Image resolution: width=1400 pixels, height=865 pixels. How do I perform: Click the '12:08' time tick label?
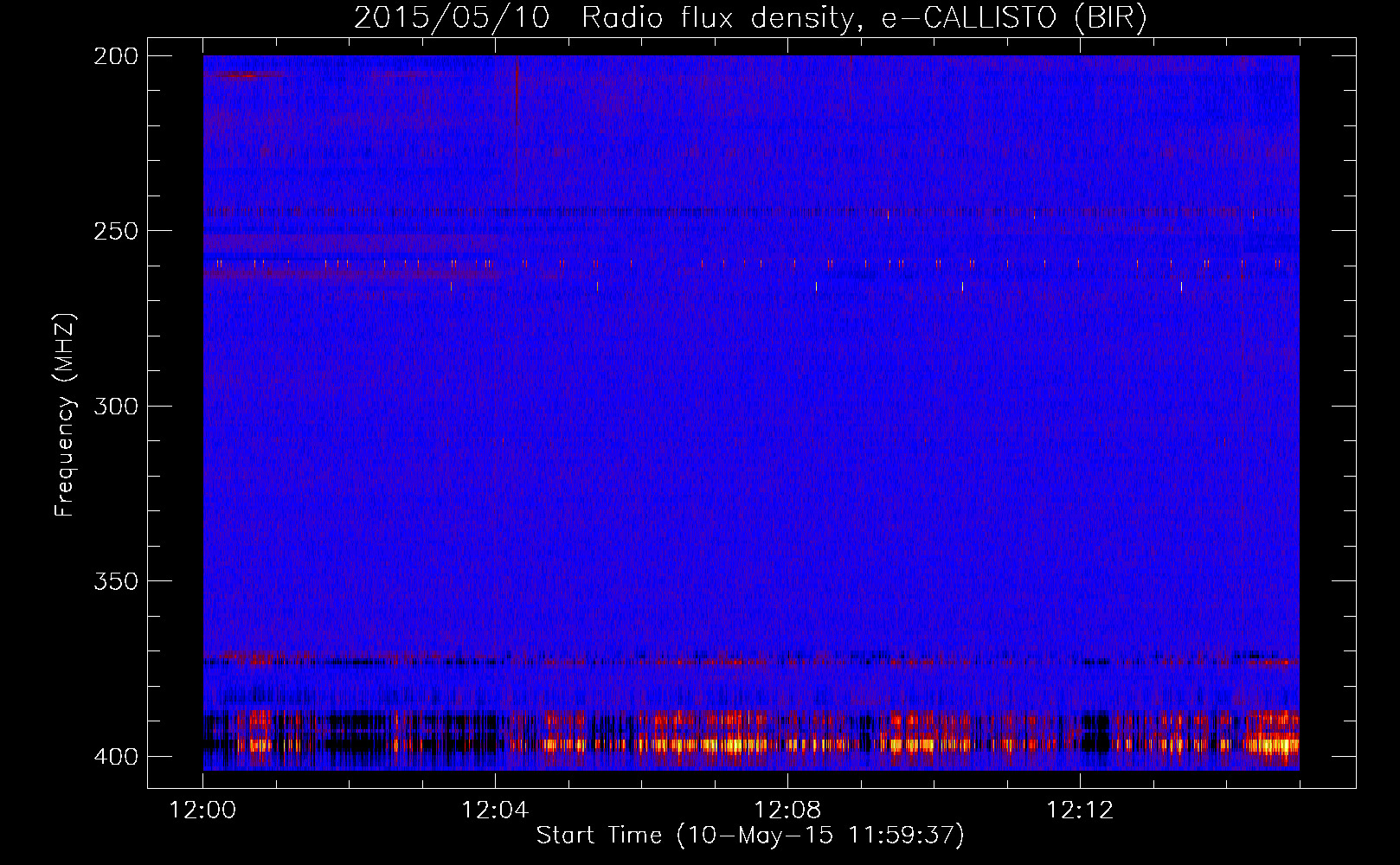(x=787, y=811)
